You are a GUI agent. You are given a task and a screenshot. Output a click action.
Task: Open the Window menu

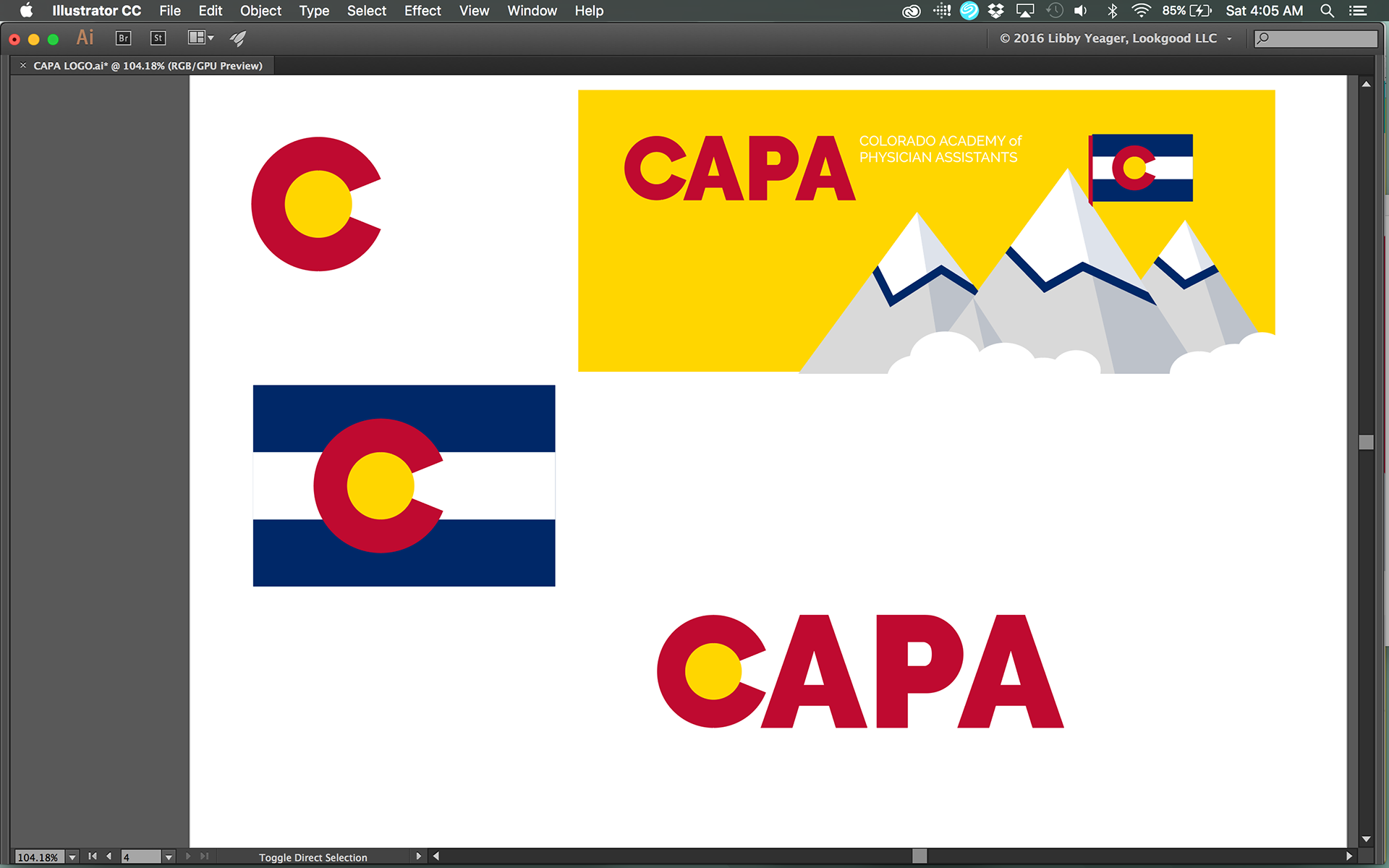point(532,11)
